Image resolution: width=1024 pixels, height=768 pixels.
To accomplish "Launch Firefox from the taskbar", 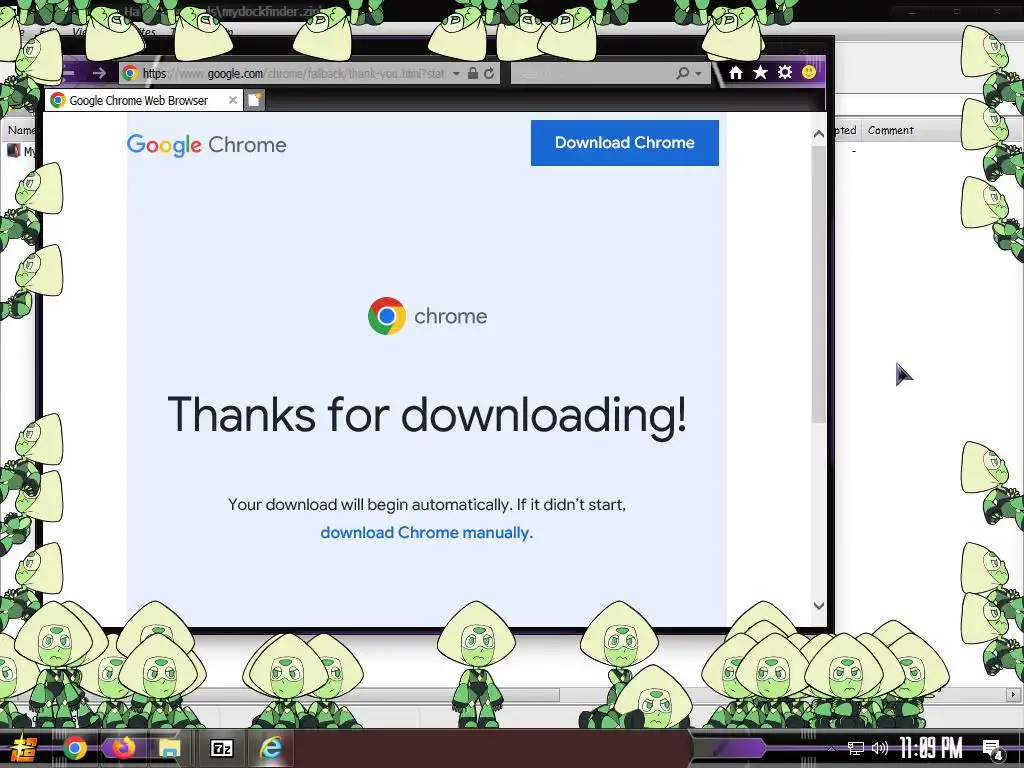I will 123,748.
